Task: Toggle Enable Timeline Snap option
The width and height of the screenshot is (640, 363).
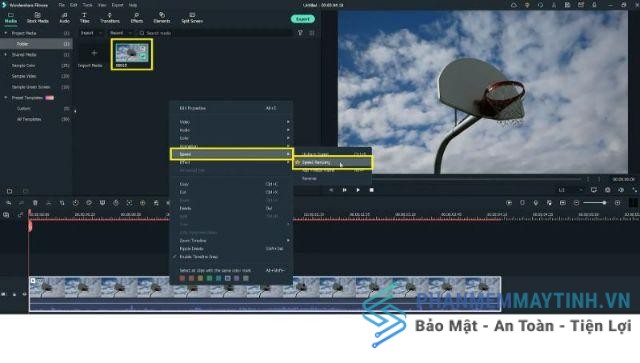Action: click(x=198, y=257)
